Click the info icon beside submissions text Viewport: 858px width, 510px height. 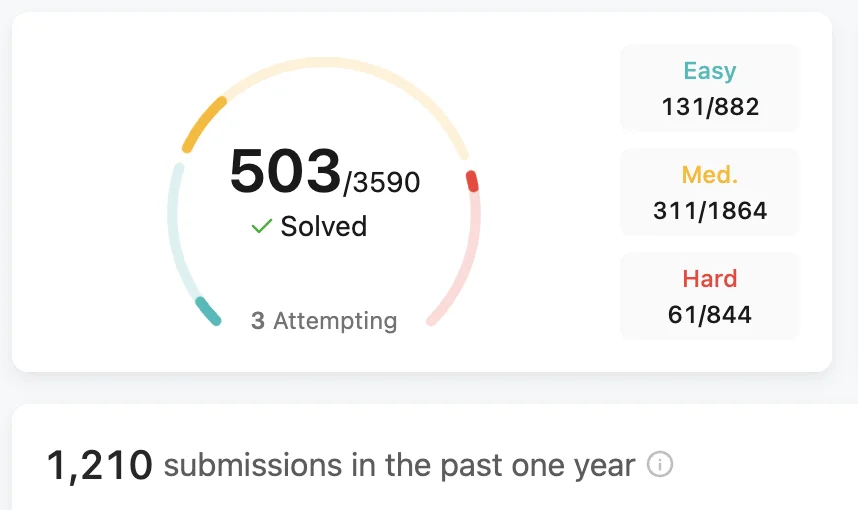pyautogui.click(x=659, y=465)
